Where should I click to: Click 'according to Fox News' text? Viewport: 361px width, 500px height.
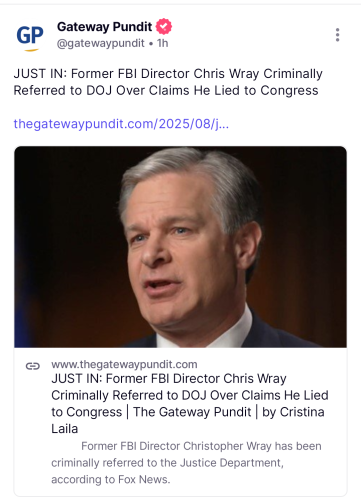click(111, 479)
